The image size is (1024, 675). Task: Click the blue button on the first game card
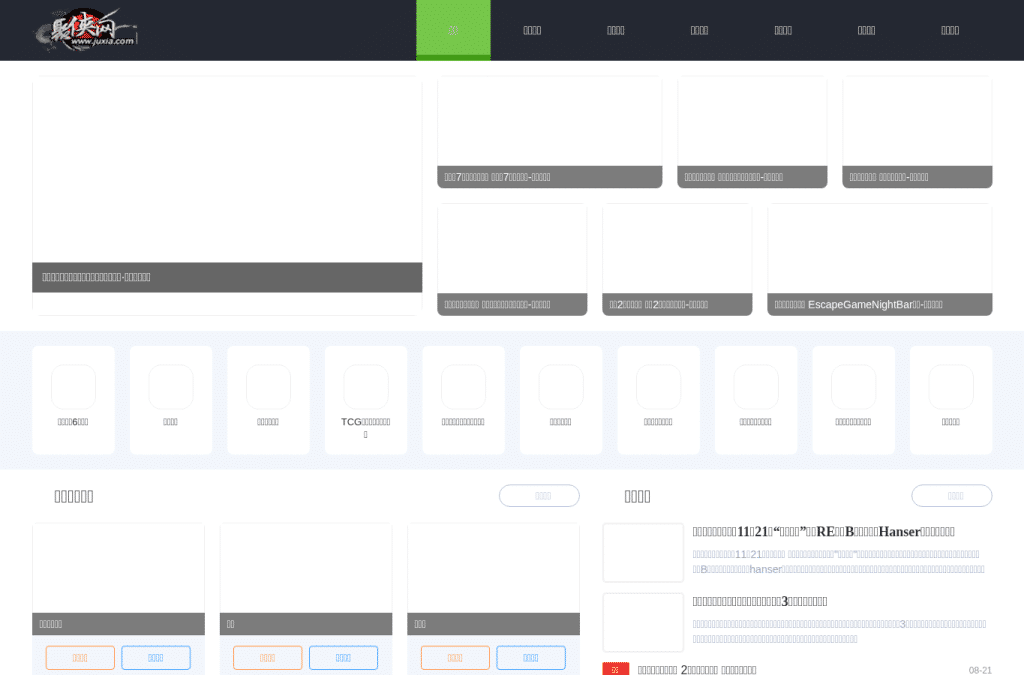pyautogui.click(x=156, y=657)
